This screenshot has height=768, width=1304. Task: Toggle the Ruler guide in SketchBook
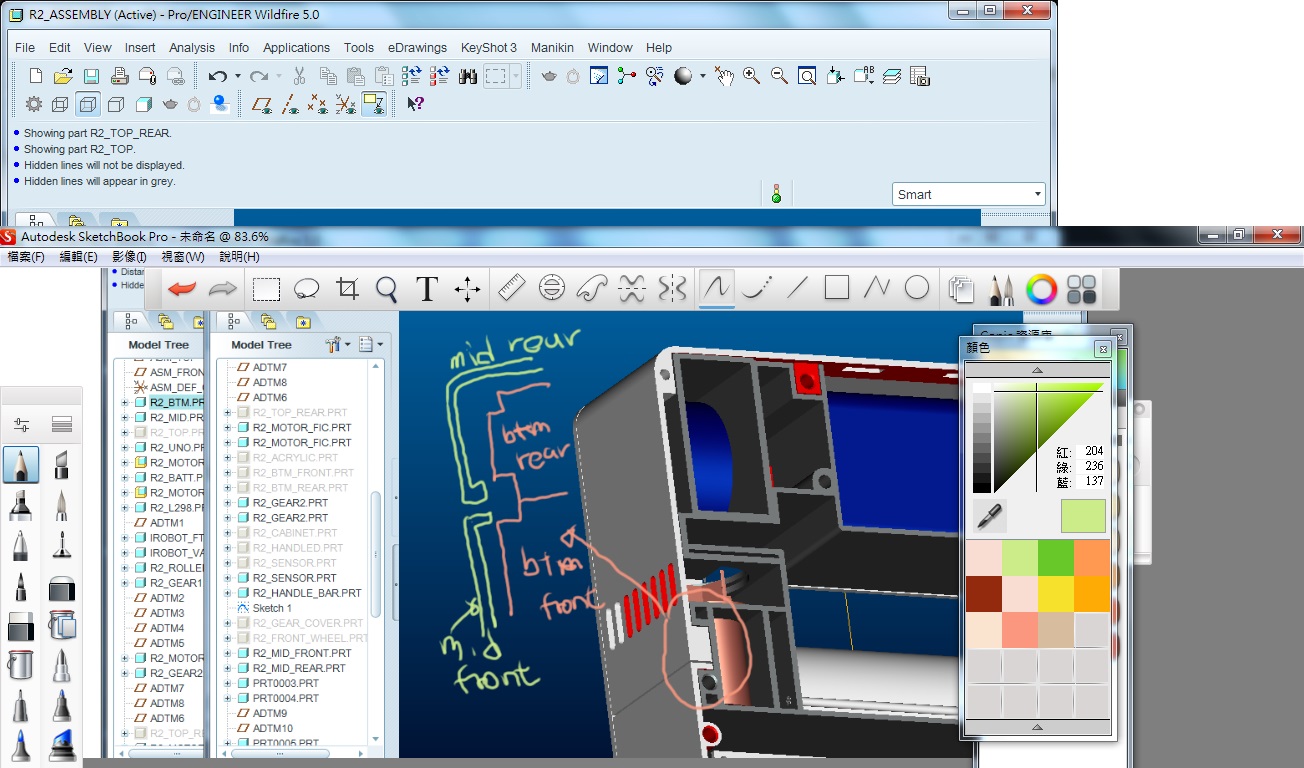511,289
